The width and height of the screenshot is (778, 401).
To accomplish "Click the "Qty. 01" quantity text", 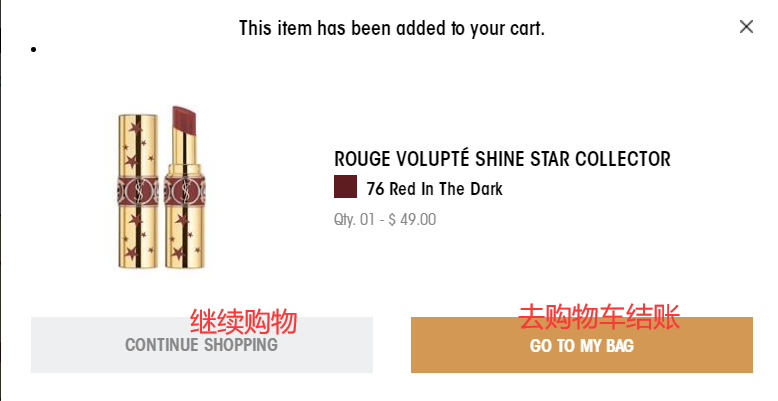I will (354, 220).
